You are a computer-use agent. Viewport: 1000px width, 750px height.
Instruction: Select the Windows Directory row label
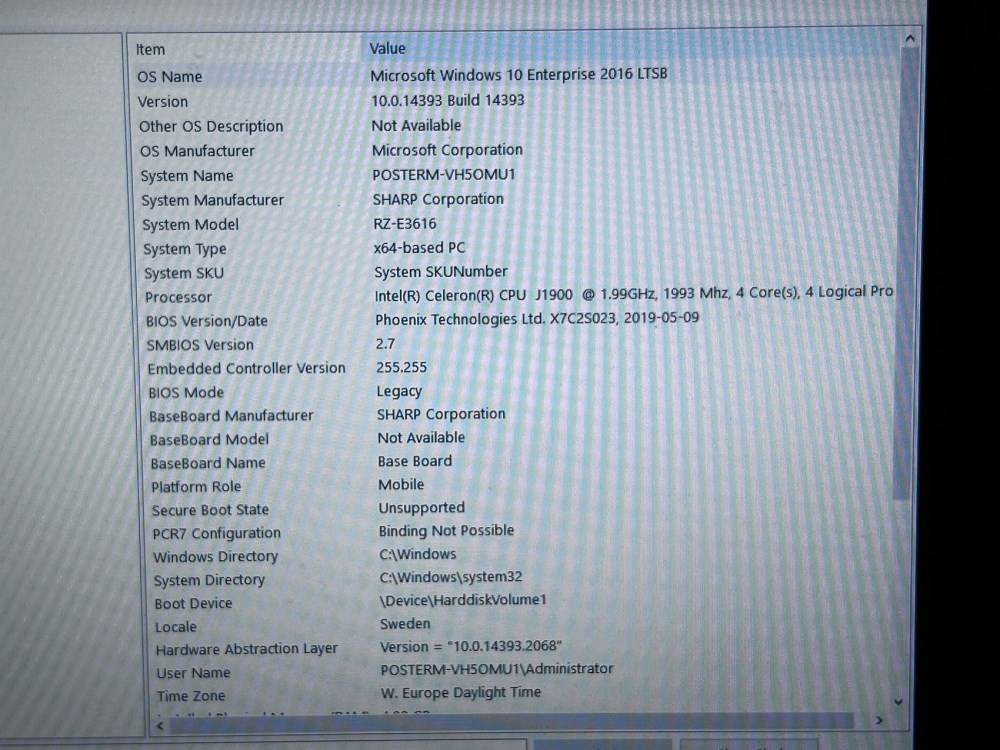pos(216,557)
